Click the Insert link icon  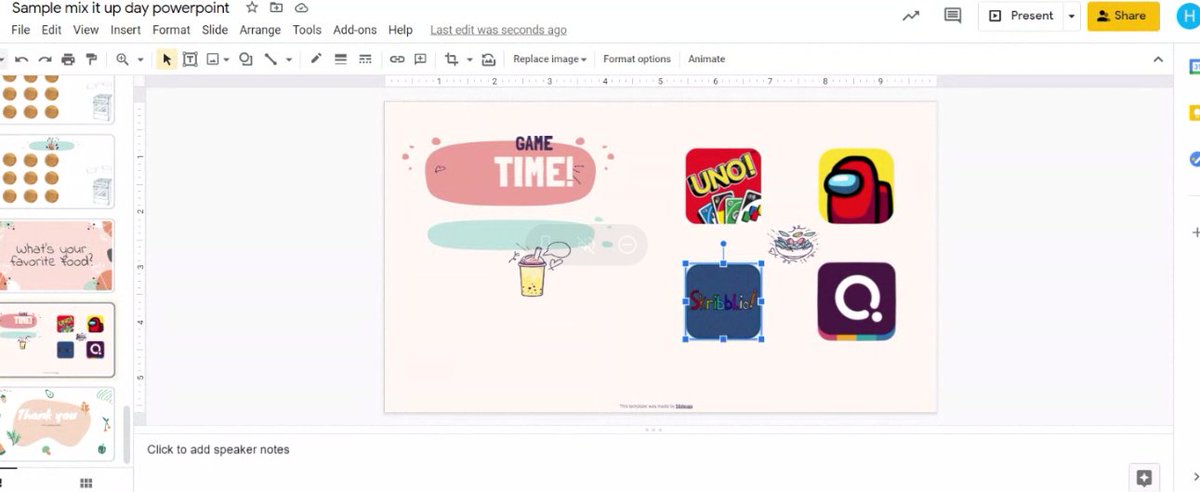(397, 59)
